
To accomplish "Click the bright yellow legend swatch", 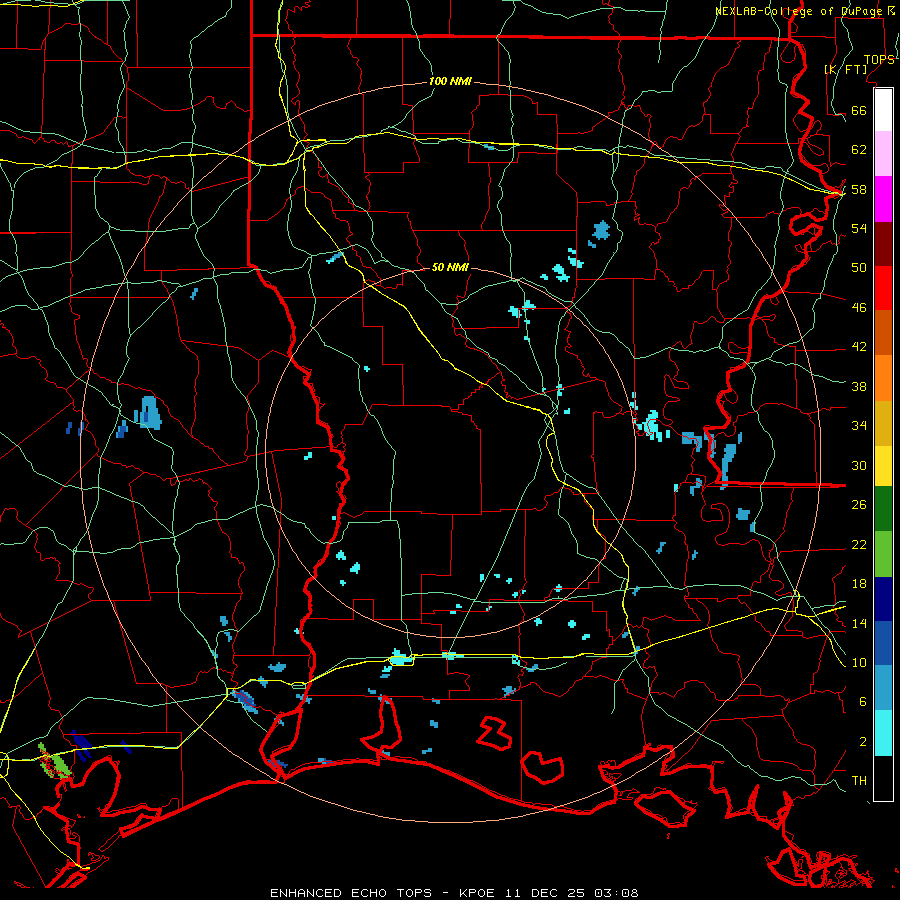I will pos(883,466).
